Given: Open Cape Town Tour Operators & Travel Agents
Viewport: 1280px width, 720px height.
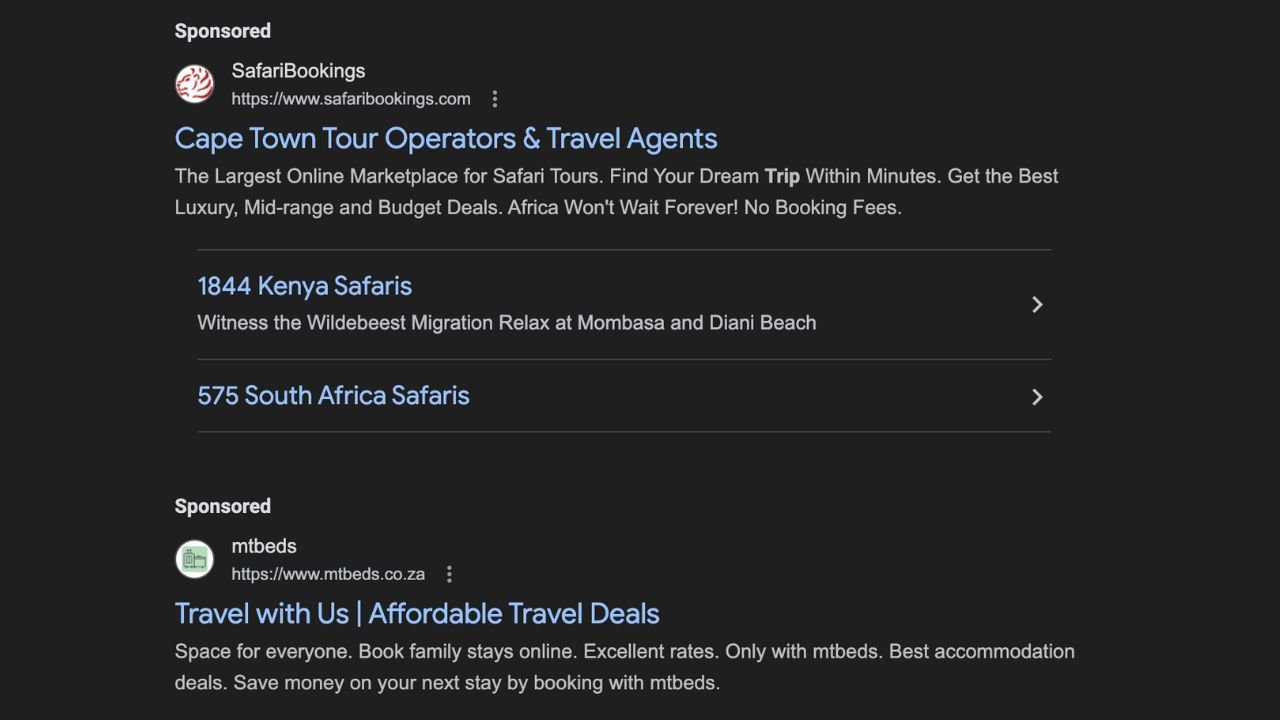Looking at the screenshot, I should (x=445, y=138).
